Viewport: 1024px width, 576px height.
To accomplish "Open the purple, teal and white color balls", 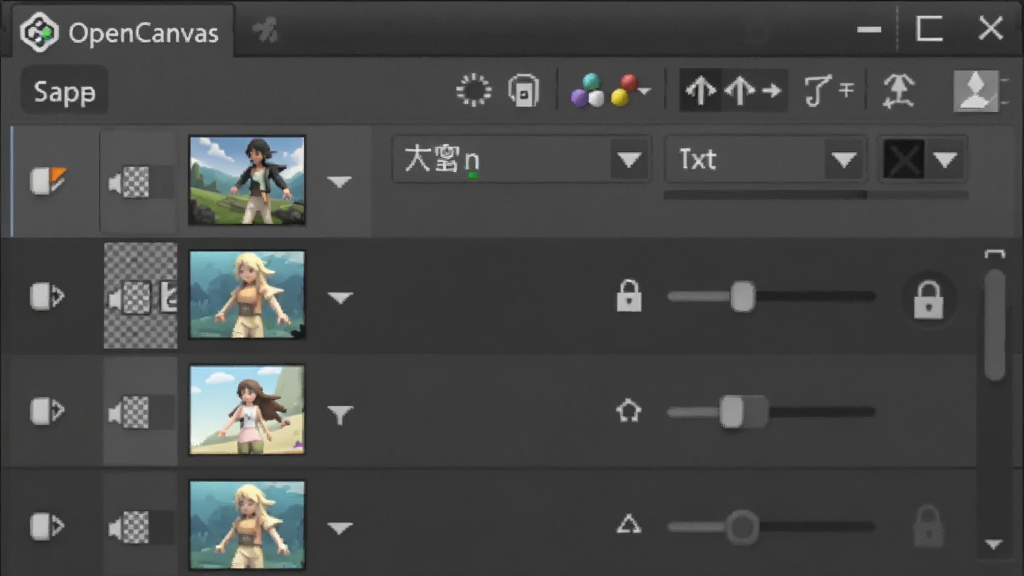I will [x=588, y=90].
